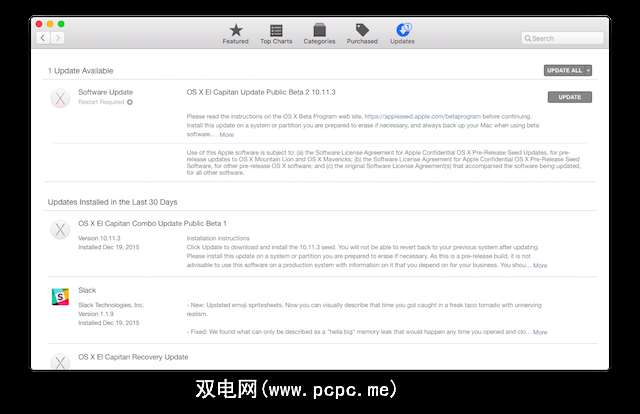Image resolution: width=640 pixels, height=414 pixels.
Task: Click the UPDATE ALL button
Action: [564, 71]
